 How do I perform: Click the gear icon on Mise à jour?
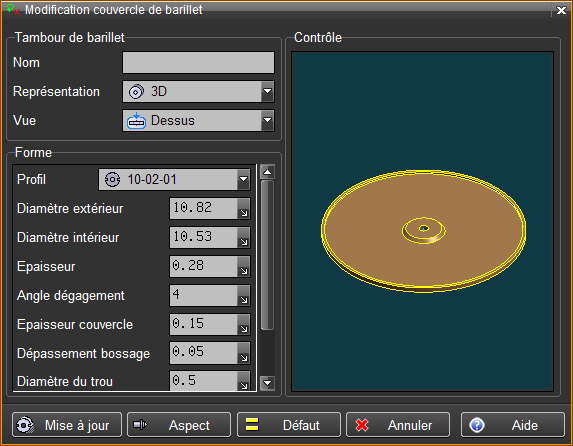[24, 425]
